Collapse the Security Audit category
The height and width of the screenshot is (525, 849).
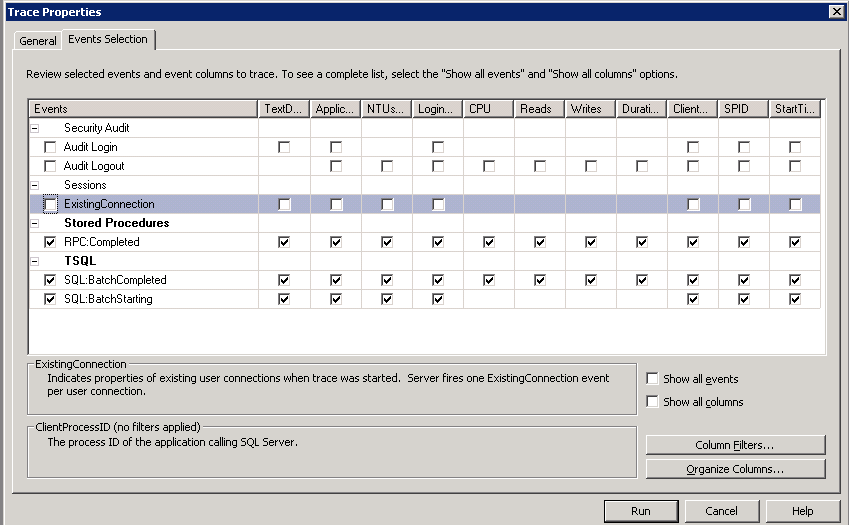35,128
